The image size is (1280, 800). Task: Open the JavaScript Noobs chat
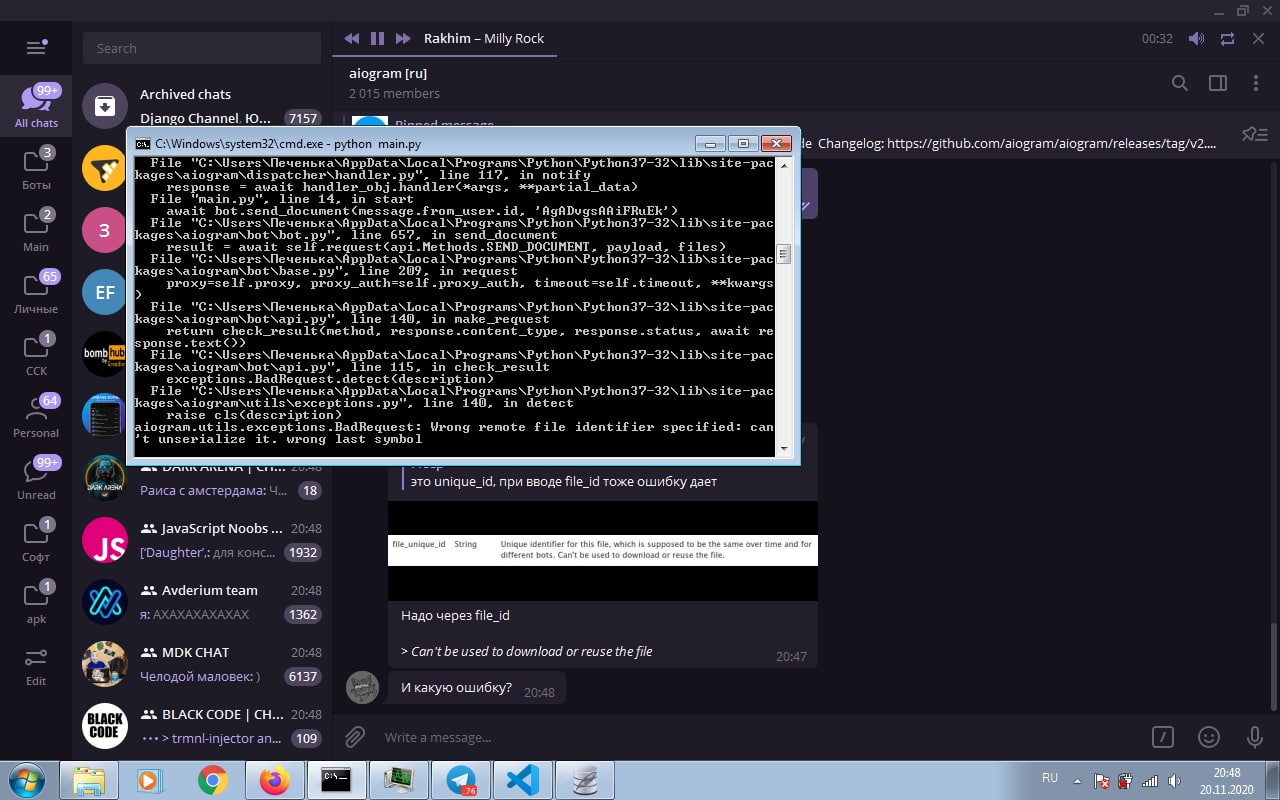click(x=202, y=540)
